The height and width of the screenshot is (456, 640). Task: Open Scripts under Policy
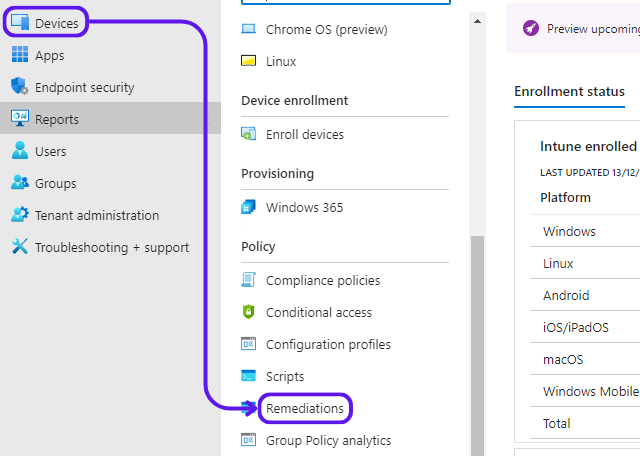pos(285,376)
